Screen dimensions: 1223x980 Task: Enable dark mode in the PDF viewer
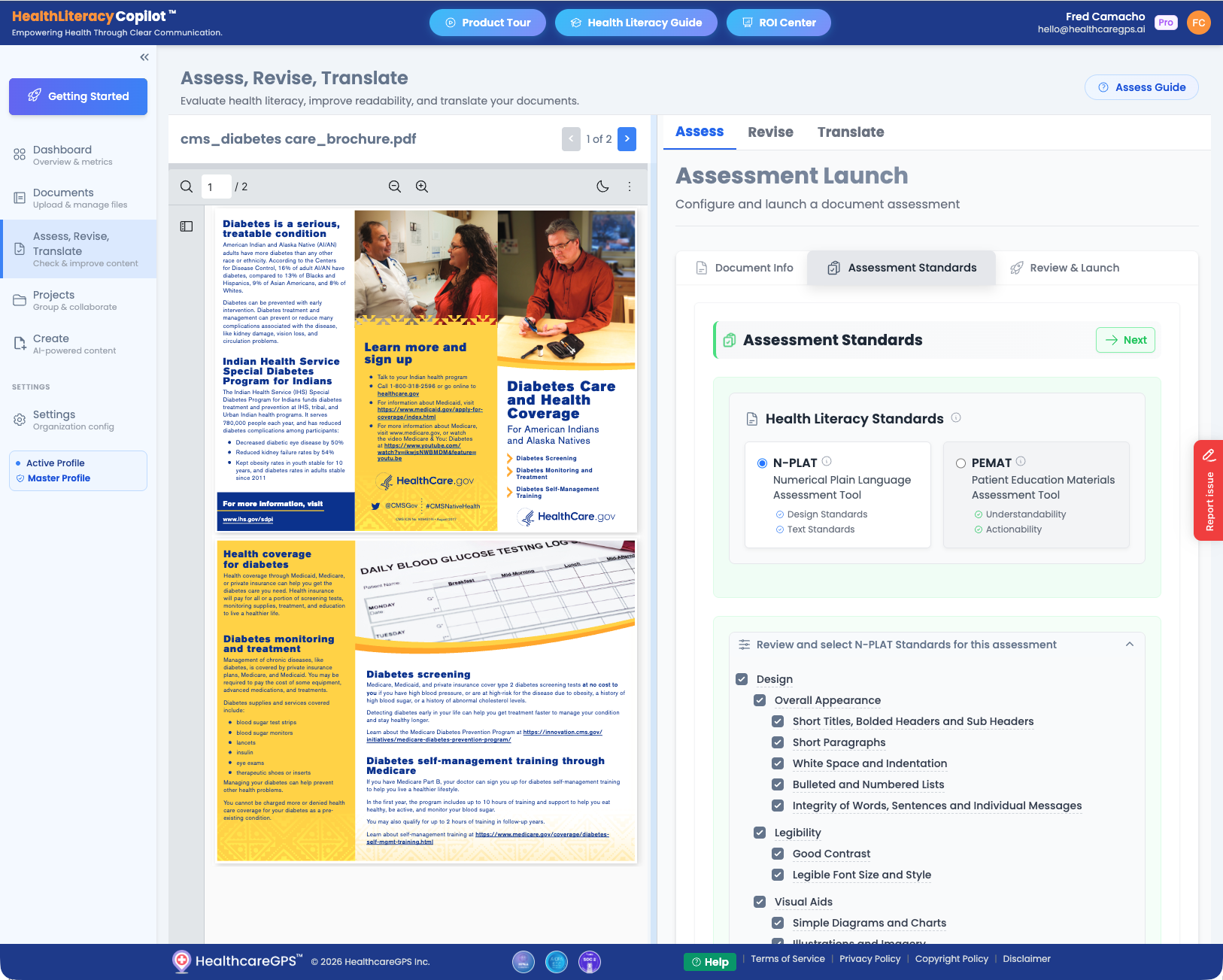tap(602, 186)
